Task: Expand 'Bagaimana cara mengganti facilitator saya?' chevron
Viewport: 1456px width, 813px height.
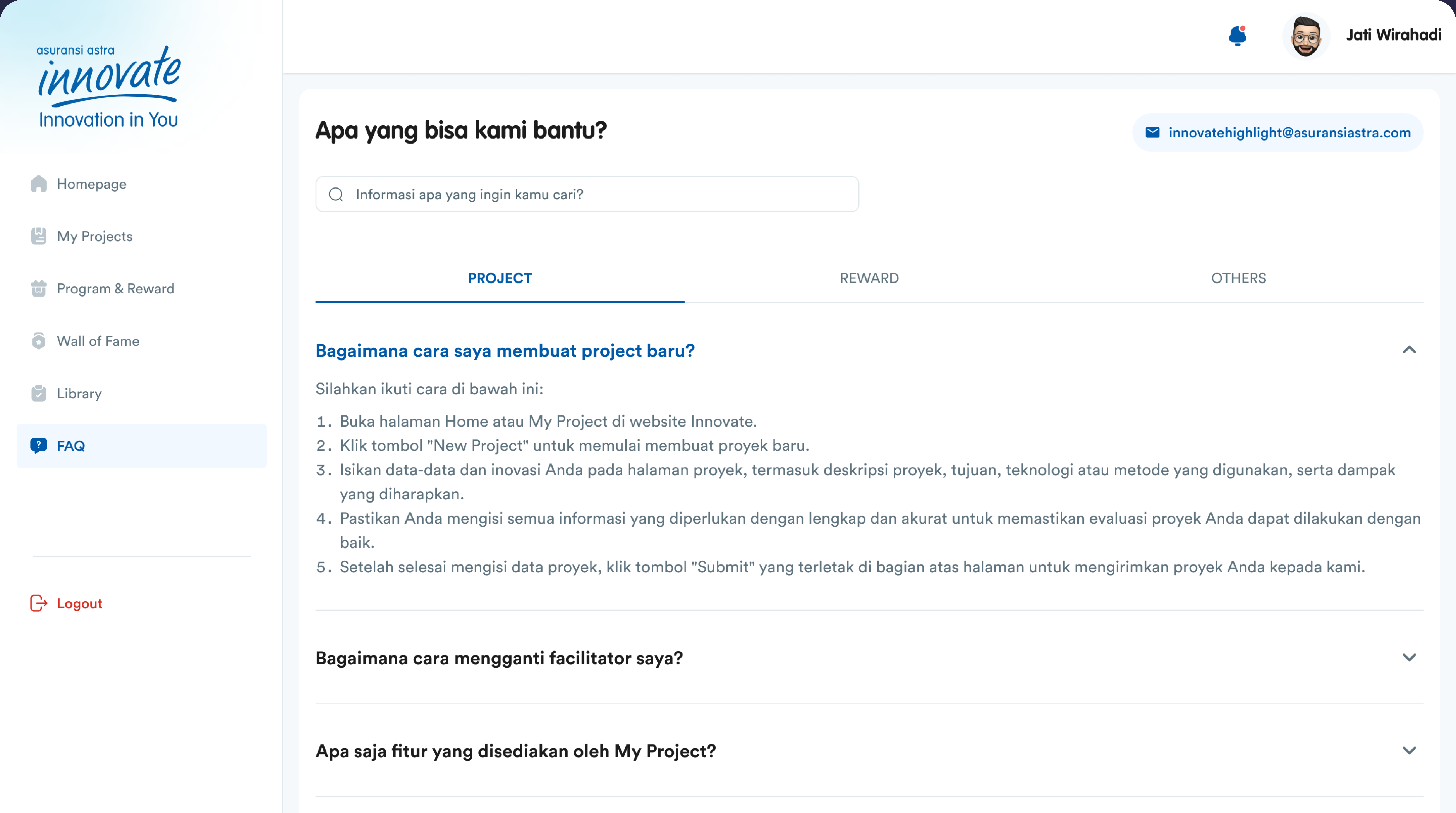Action: click(x=1409, y=658)
